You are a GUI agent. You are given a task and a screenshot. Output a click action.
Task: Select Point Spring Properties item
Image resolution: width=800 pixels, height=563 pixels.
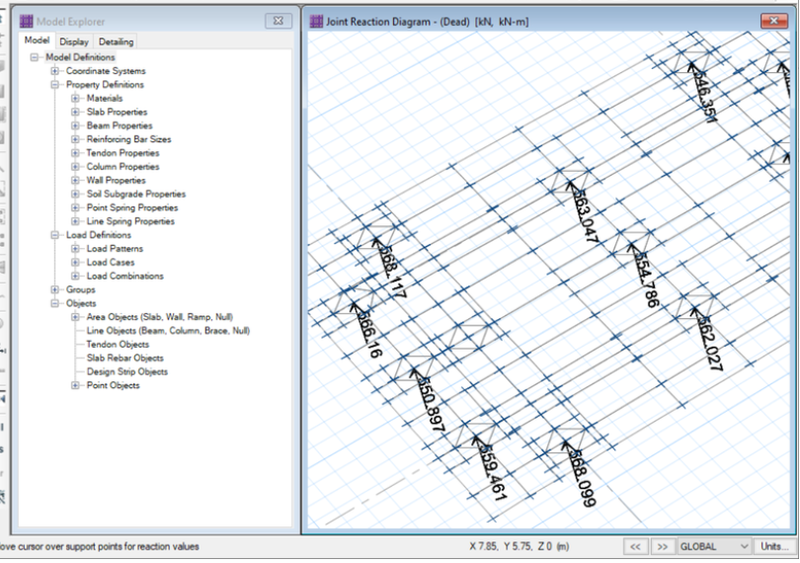(132, 208)
